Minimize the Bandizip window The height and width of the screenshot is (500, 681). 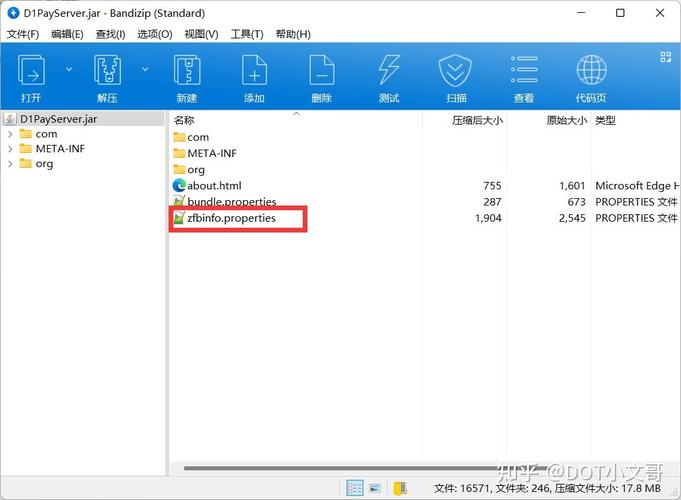pyautogui.click(x=581, y=13)
